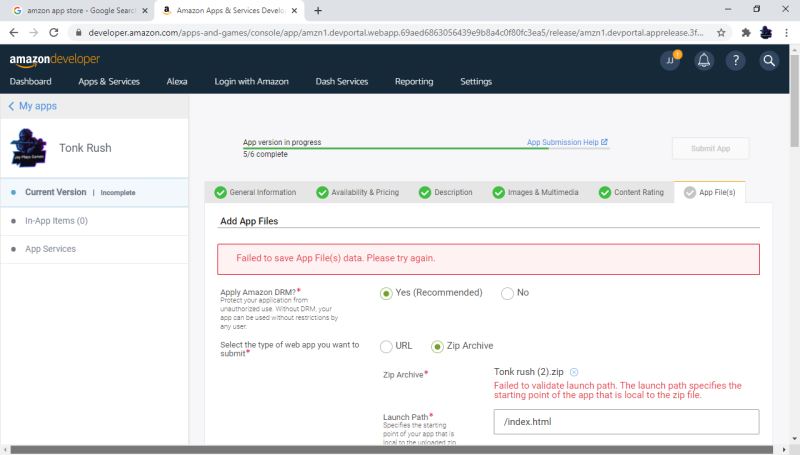The width and height of the screenshot is (800, 455).
Task: Remove the uploaded Tonk rush (2).zip file
Action: tap(574, 372)
